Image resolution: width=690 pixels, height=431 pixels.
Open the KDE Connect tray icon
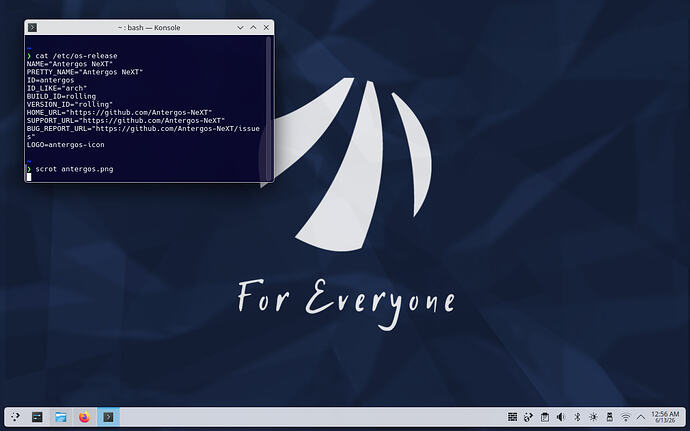(x=529, y=416)
